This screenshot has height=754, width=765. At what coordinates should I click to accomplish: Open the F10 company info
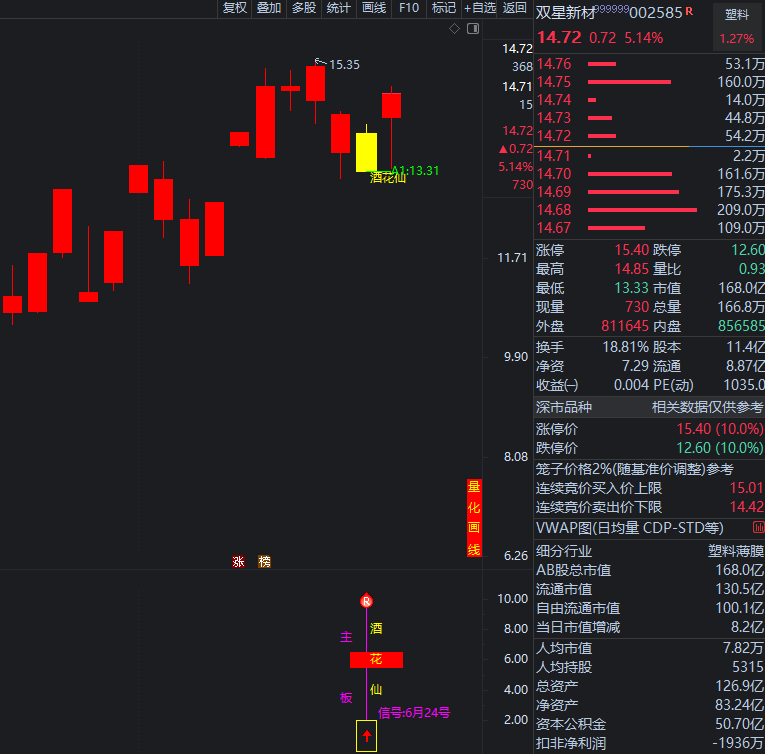409,8
